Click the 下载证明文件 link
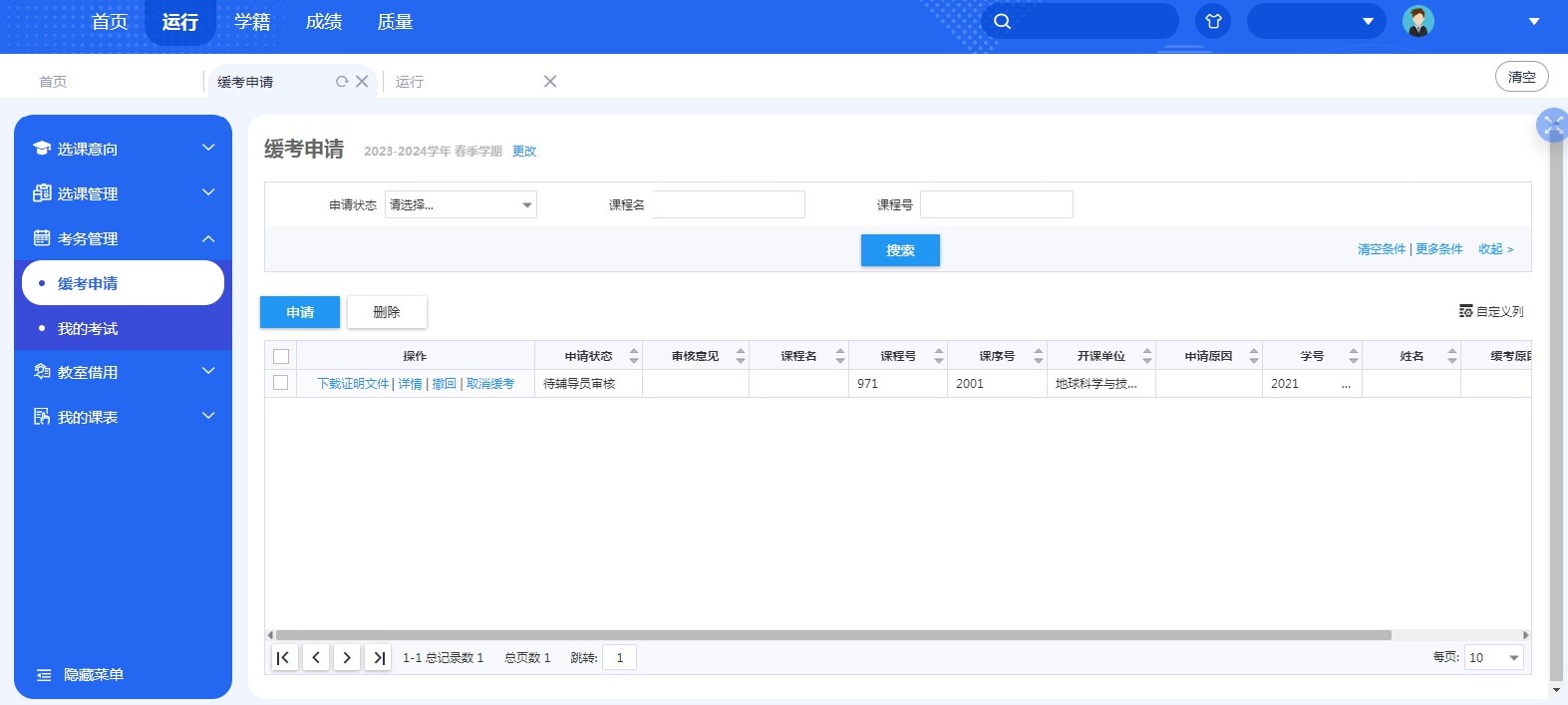Screen dimensions: 1568x705 pyautogui.click(x=353, y=383)
